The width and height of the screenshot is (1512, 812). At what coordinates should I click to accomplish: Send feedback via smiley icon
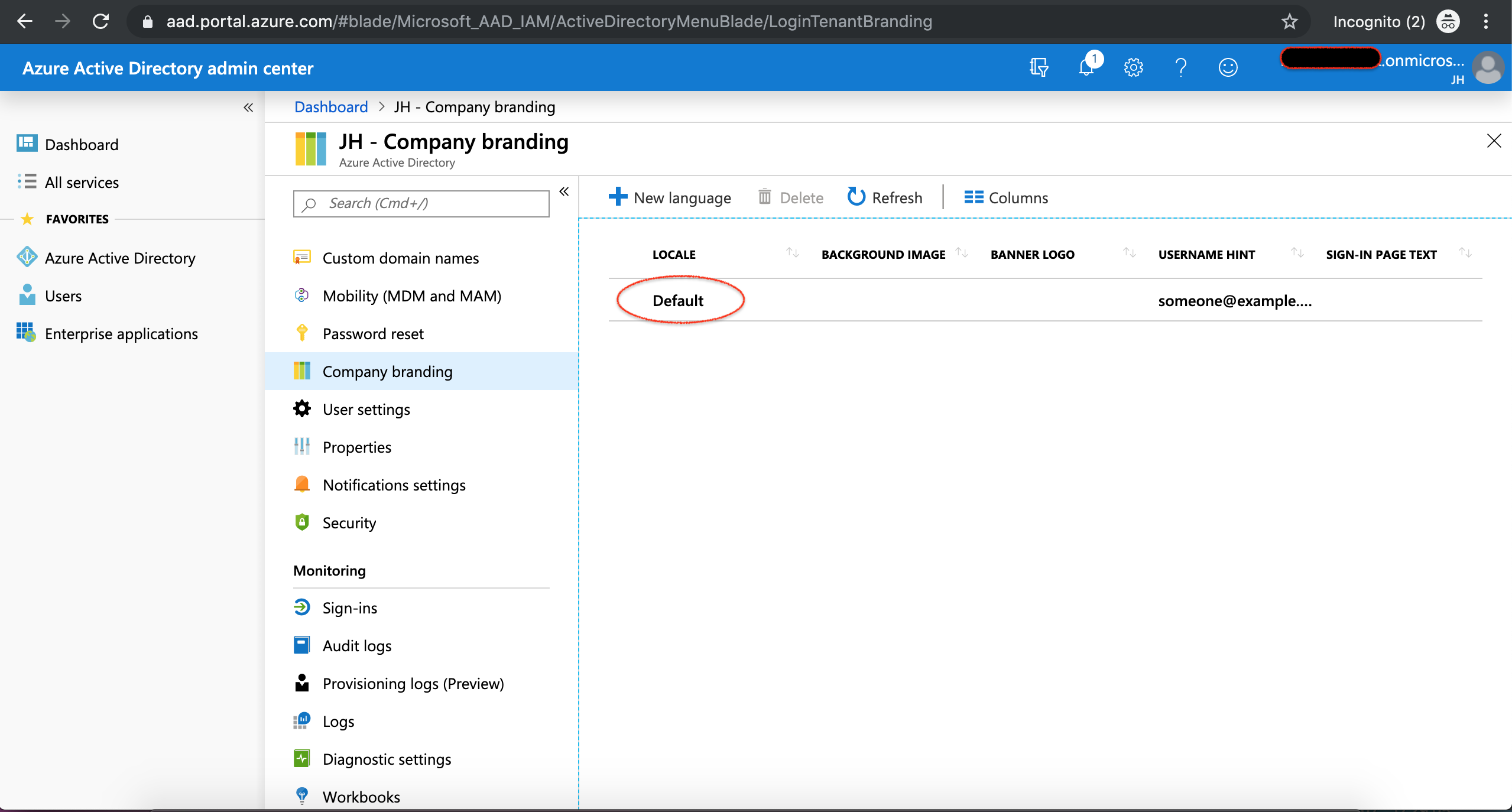[1228, 67]
